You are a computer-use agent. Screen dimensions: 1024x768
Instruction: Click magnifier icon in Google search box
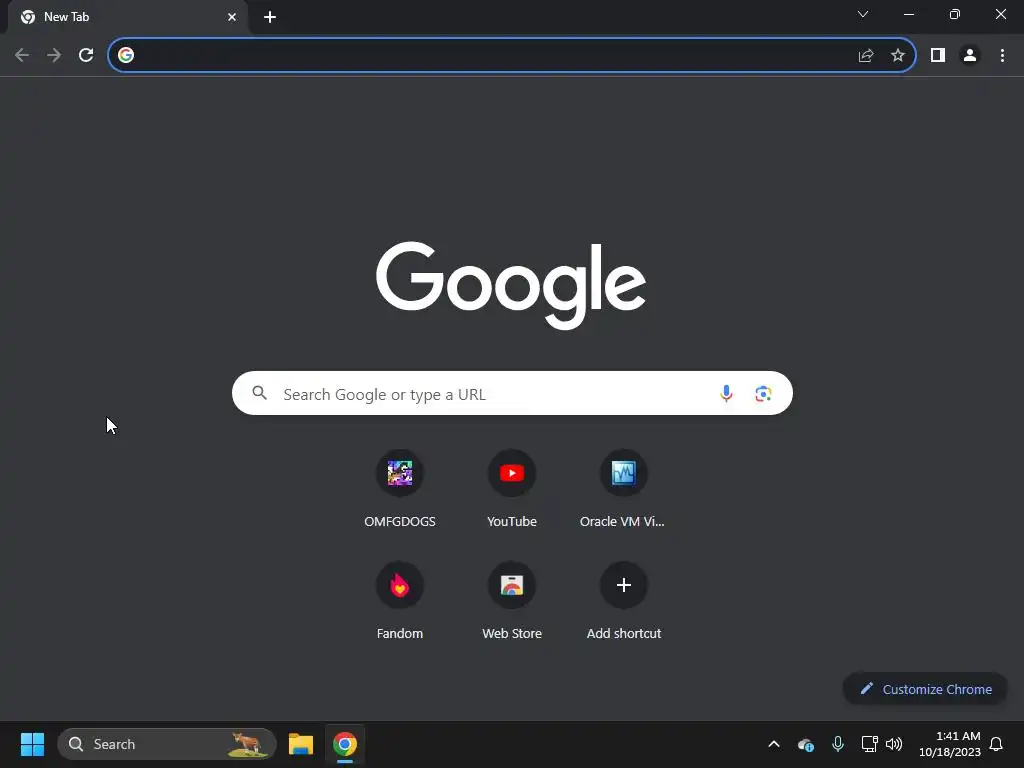260,393
